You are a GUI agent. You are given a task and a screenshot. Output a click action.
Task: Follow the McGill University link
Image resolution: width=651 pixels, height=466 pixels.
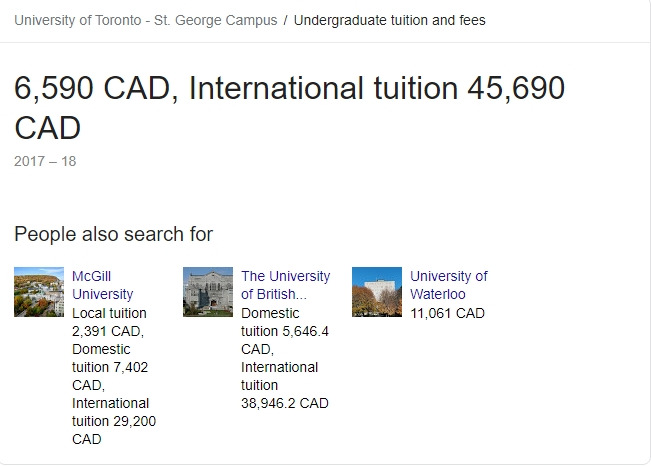(x=102, y=285)
